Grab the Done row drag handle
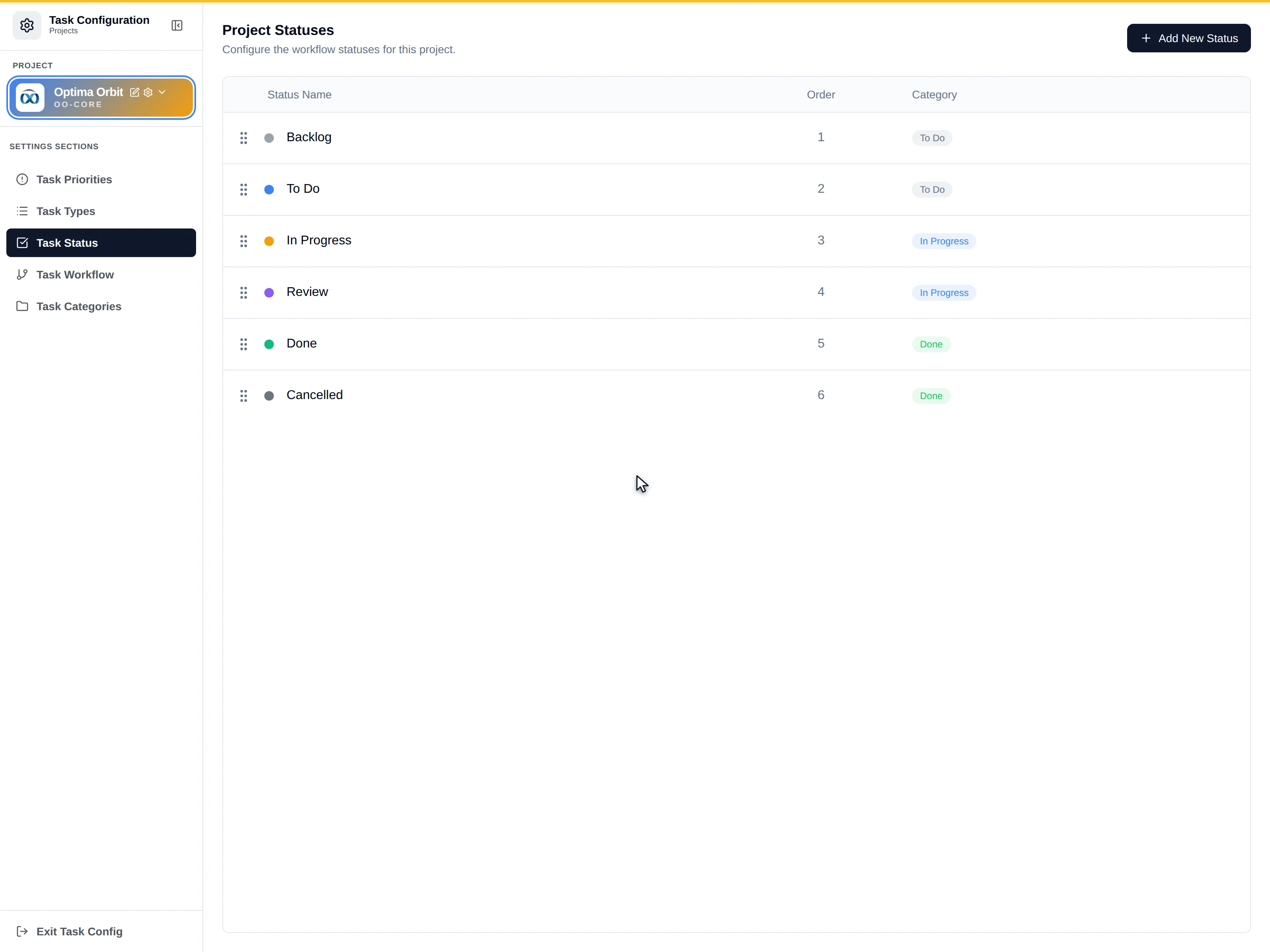The height and width of the screenshot is (952, 1270). click(x=243, y=344)
